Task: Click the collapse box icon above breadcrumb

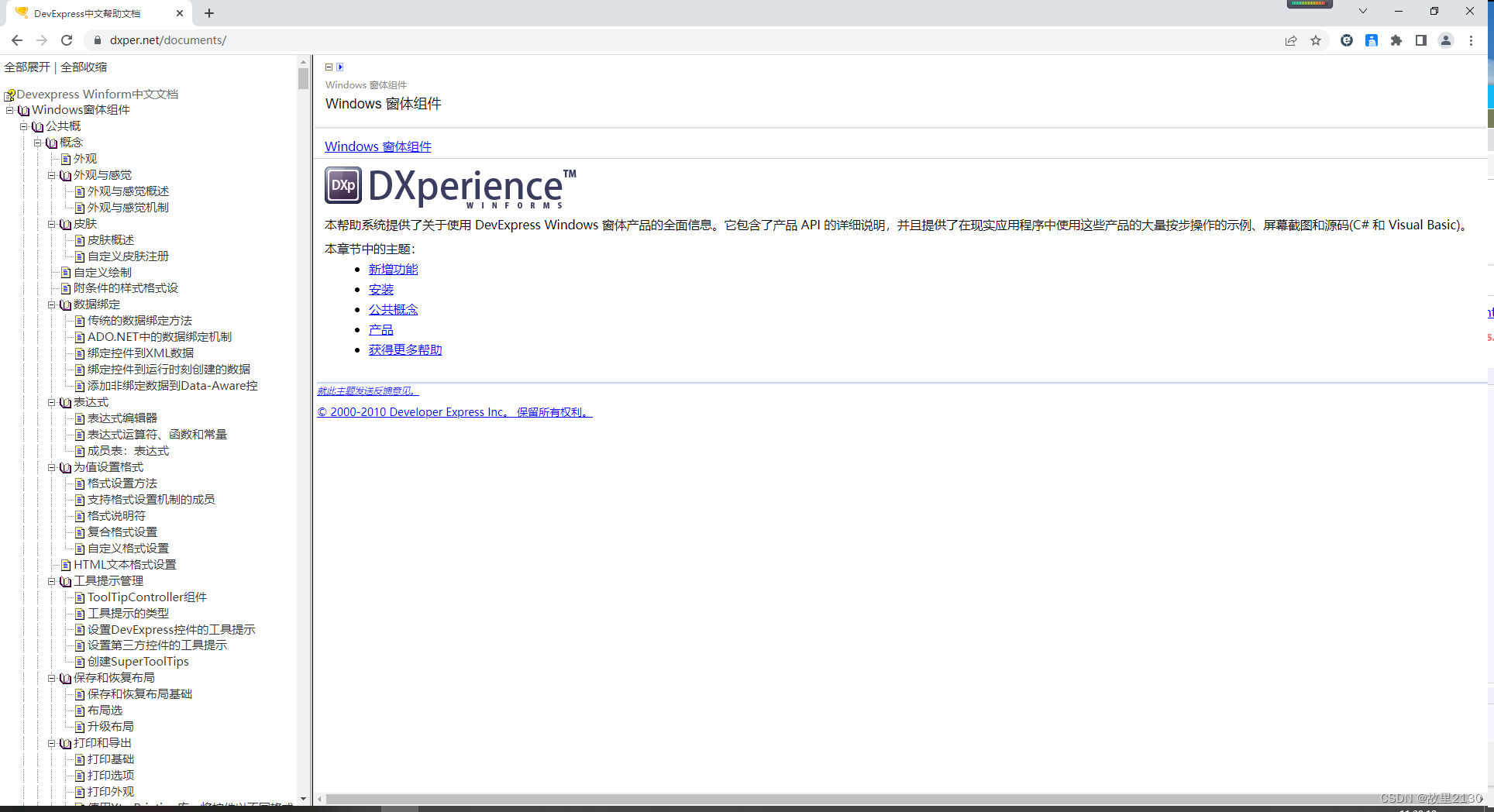Action: pyautogui.click(x=329, y=67)
